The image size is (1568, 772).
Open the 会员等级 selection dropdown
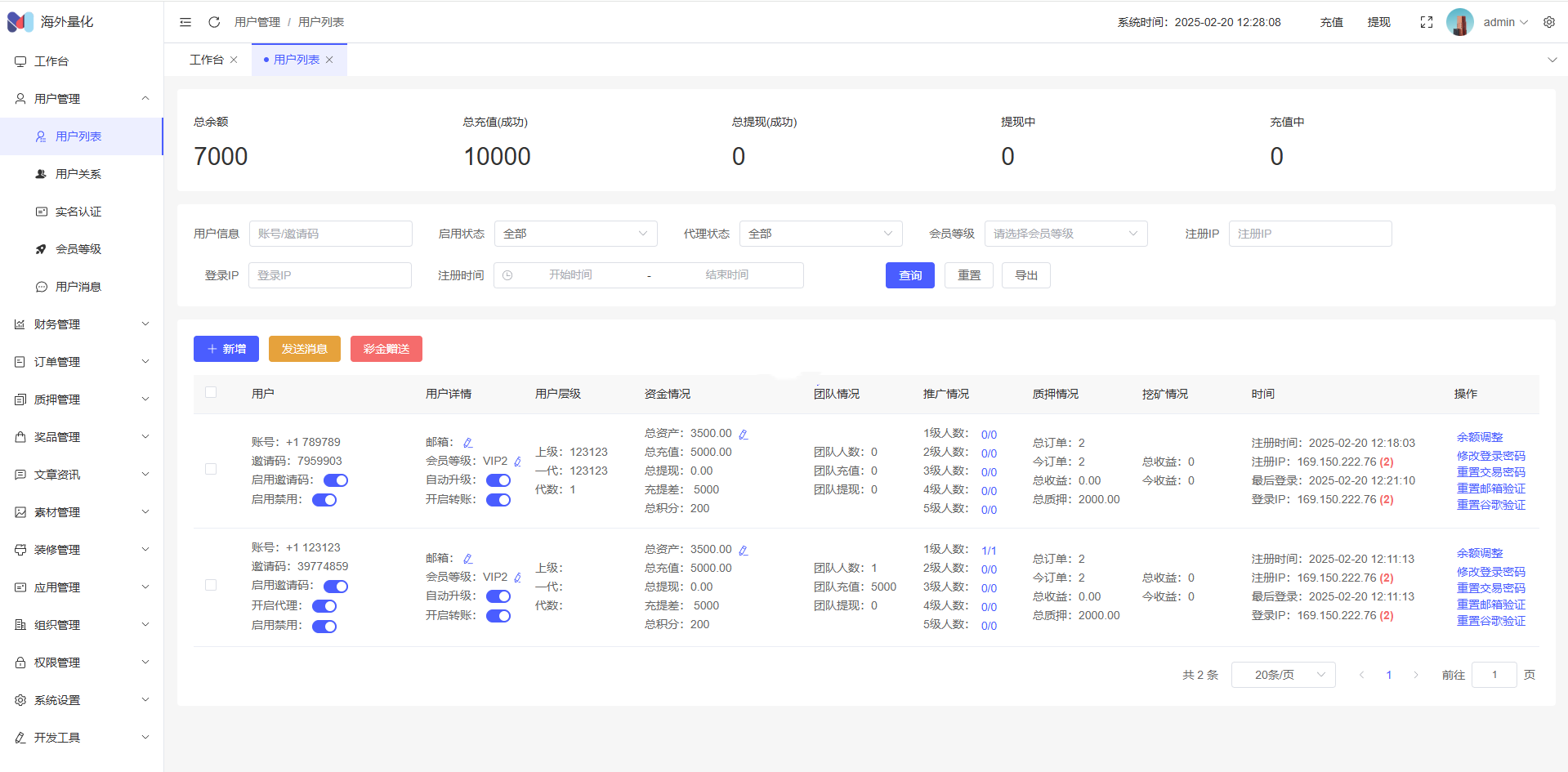pyautogui.click(x=1065, y=234)
